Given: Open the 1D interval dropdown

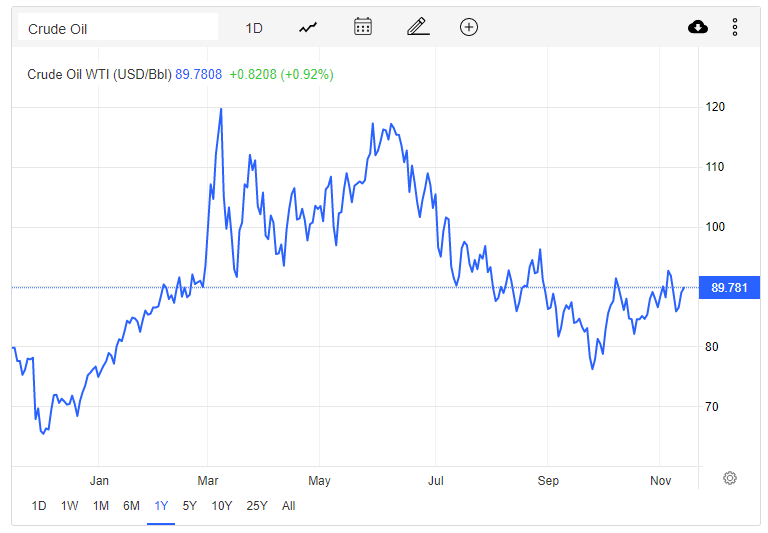Looking at the screenshot, I should tap(254, 28).
